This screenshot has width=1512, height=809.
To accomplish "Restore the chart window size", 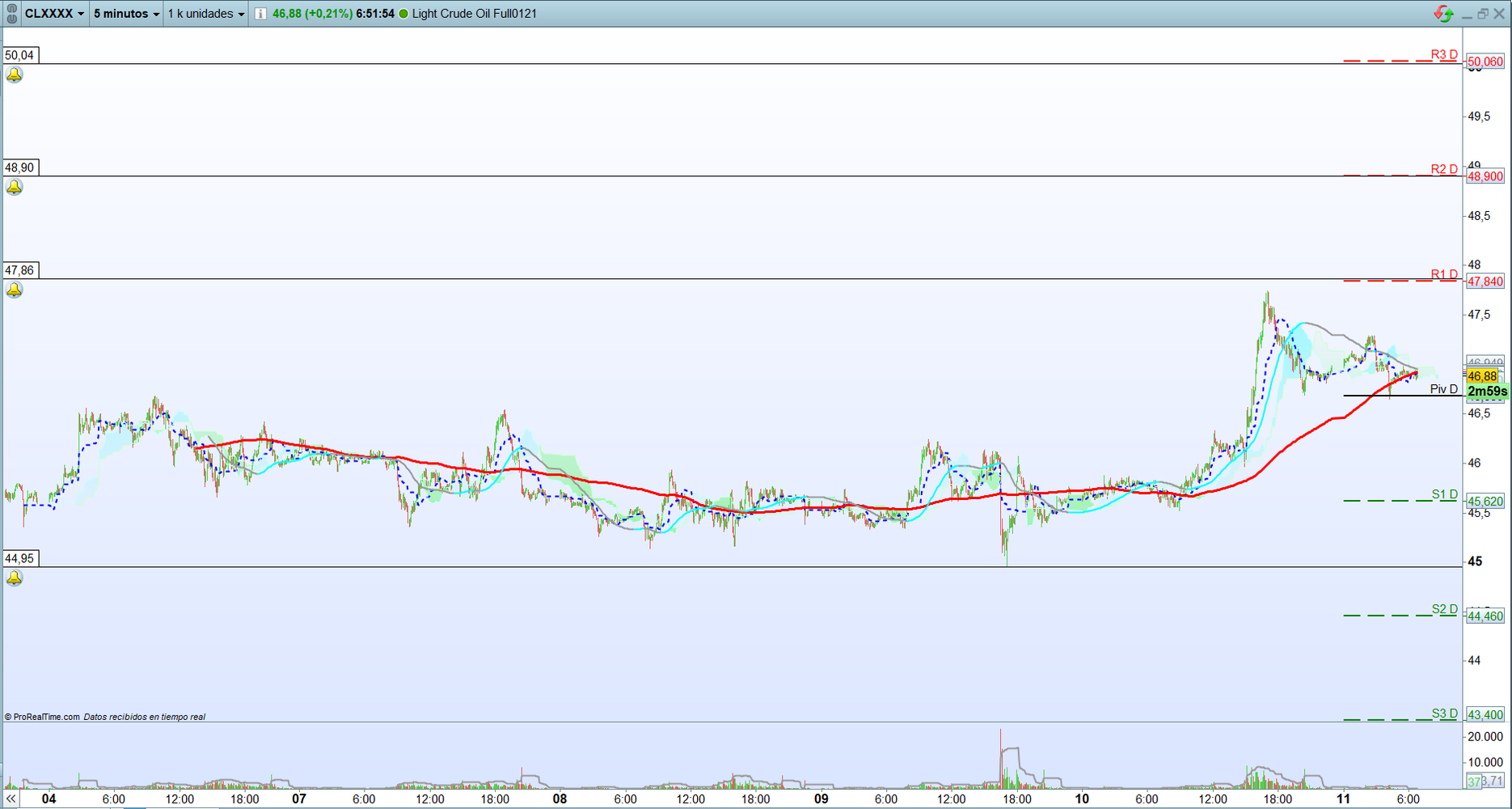I will tap(1482, 14).
